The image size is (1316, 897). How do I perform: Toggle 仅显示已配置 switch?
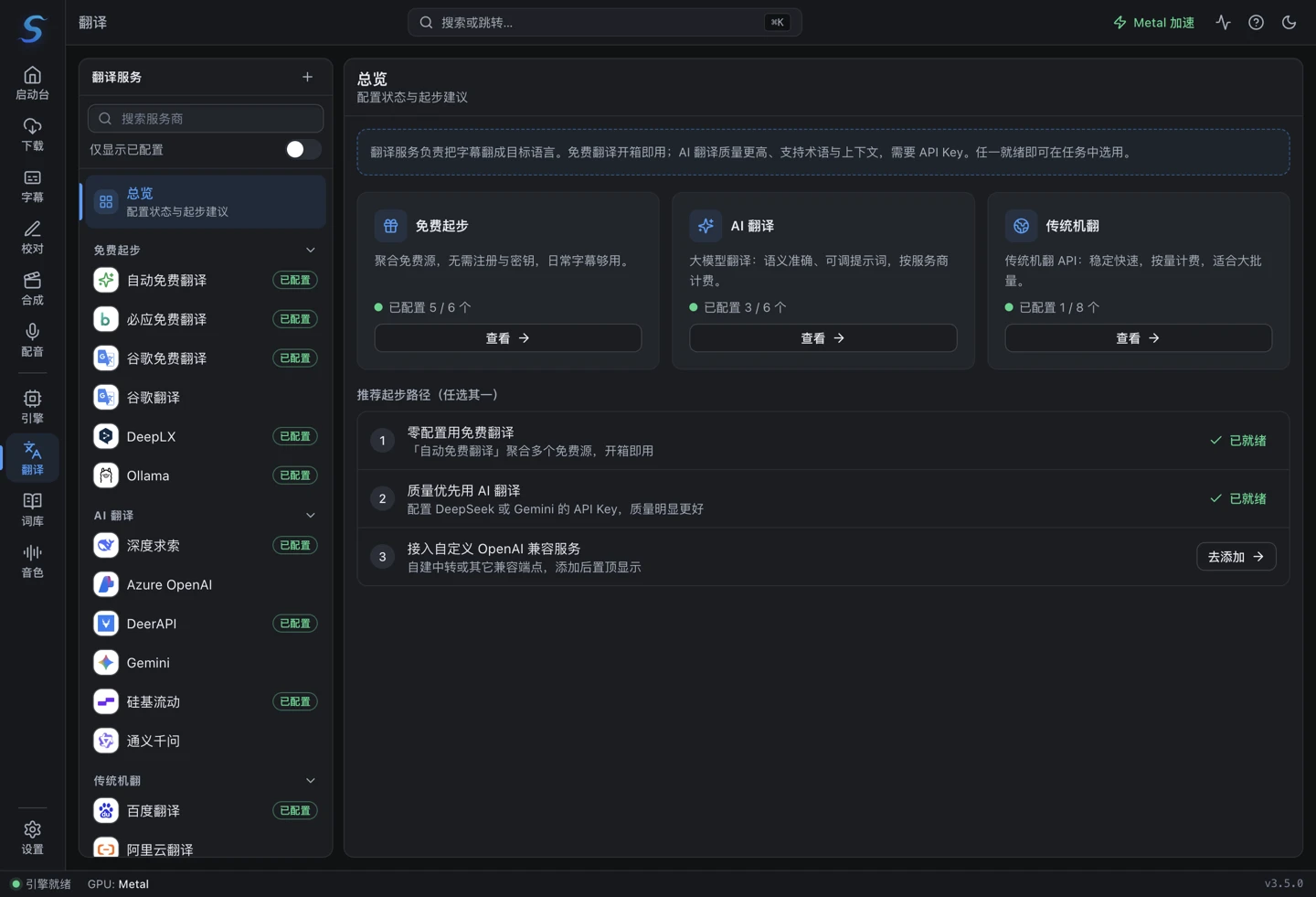[x=302, y=149]
